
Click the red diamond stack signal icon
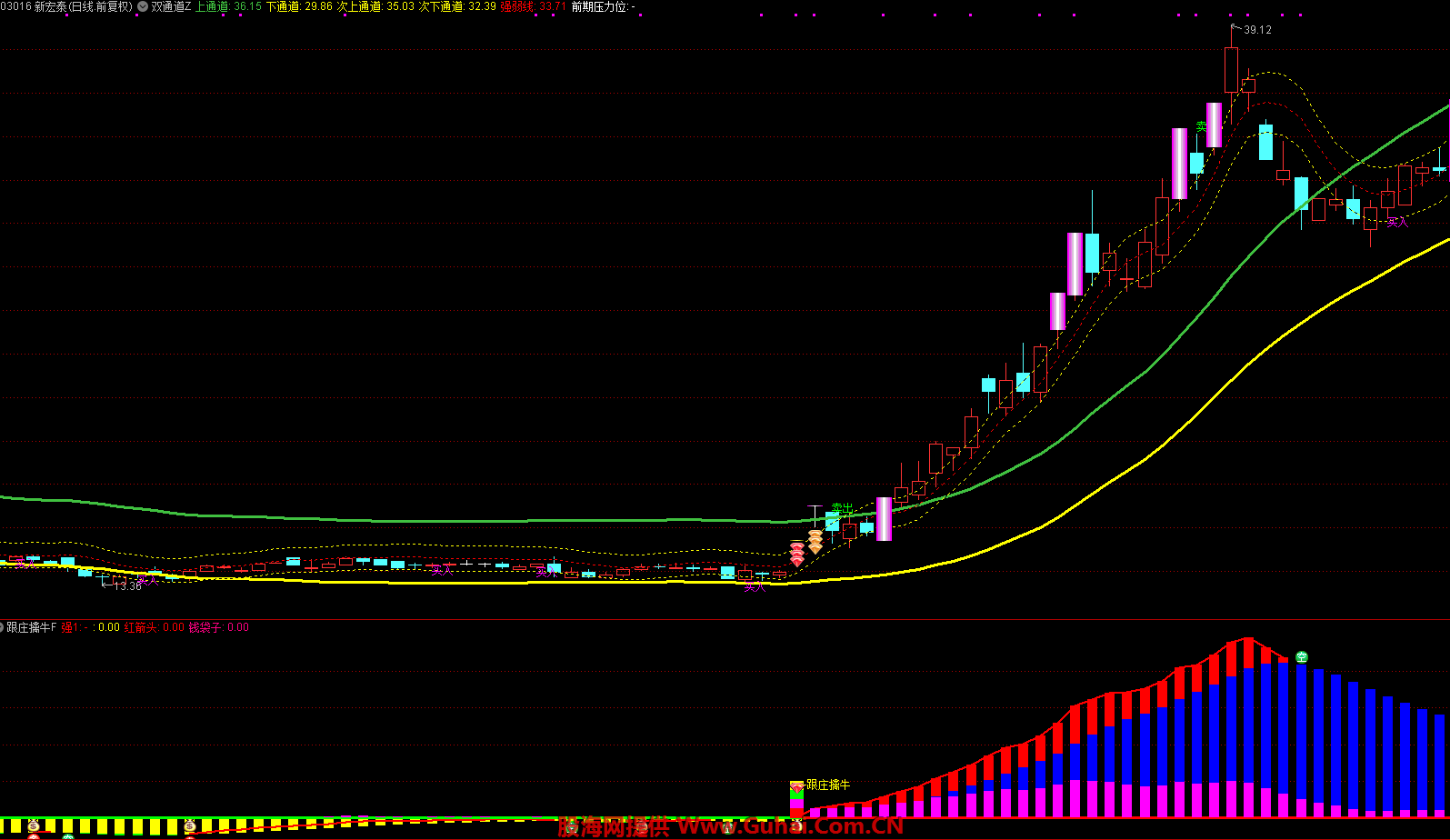(797, 555)
